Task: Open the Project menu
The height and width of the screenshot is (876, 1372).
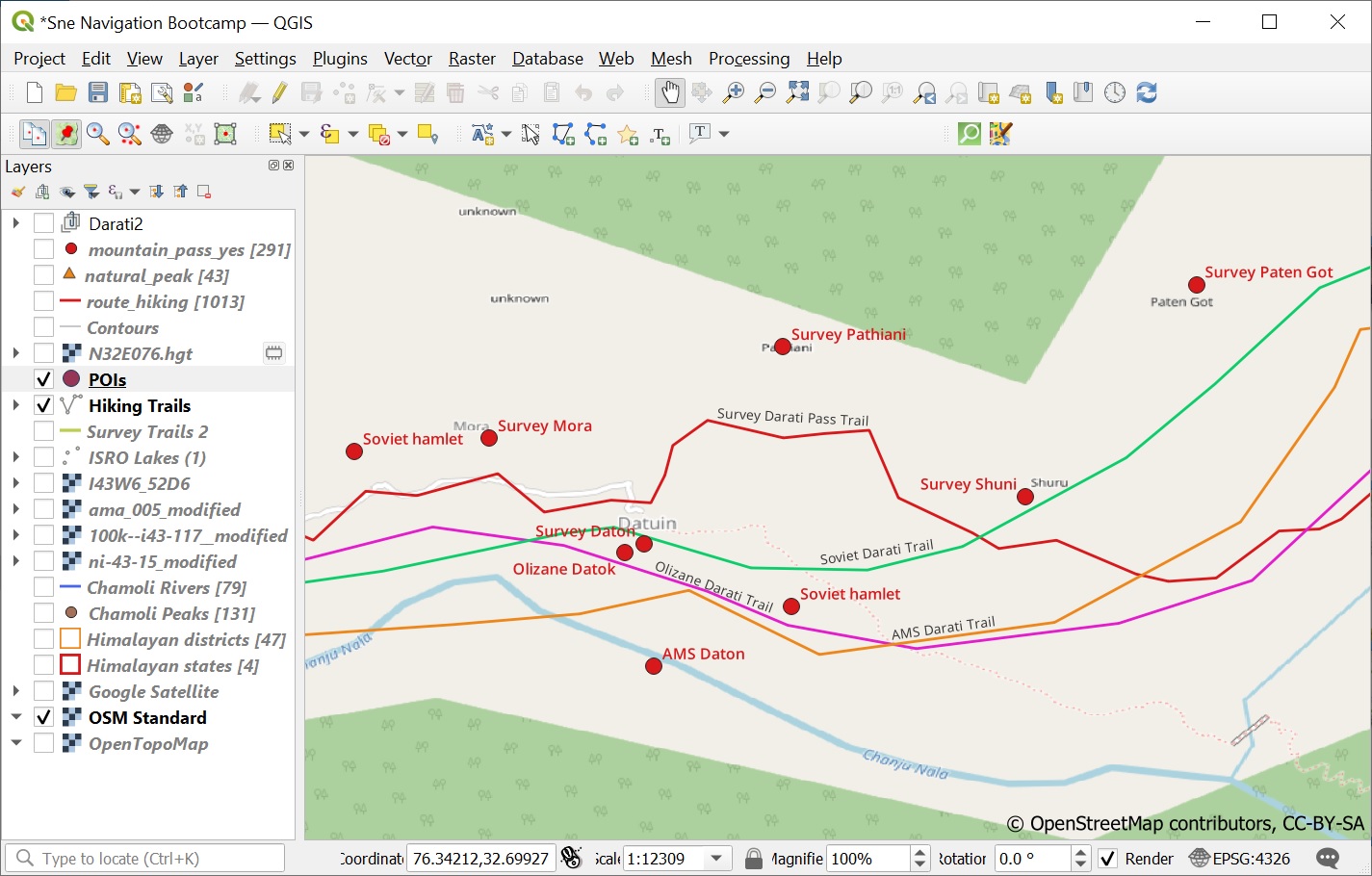Action: [x=39, y=59]
